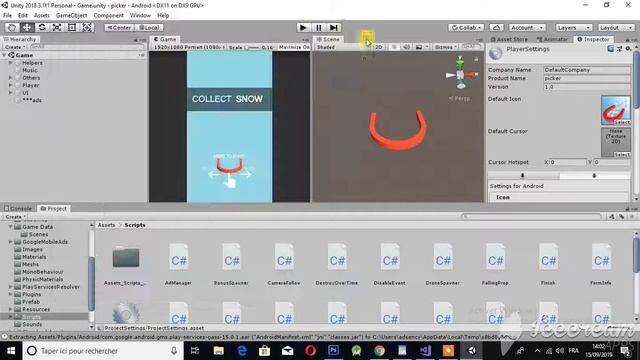
Task: Pause the game preview
Action: pos(318,27)
